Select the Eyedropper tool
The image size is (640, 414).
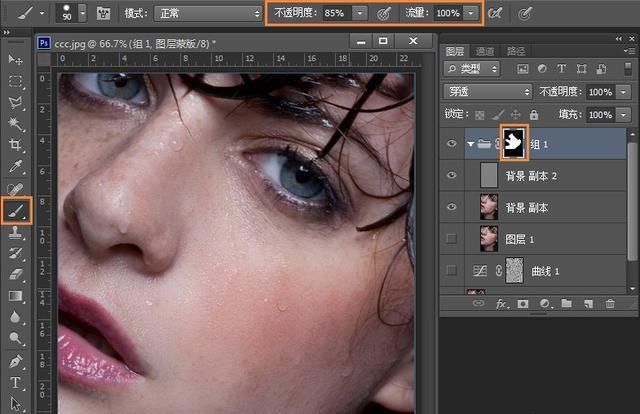(x=16, y=167)
